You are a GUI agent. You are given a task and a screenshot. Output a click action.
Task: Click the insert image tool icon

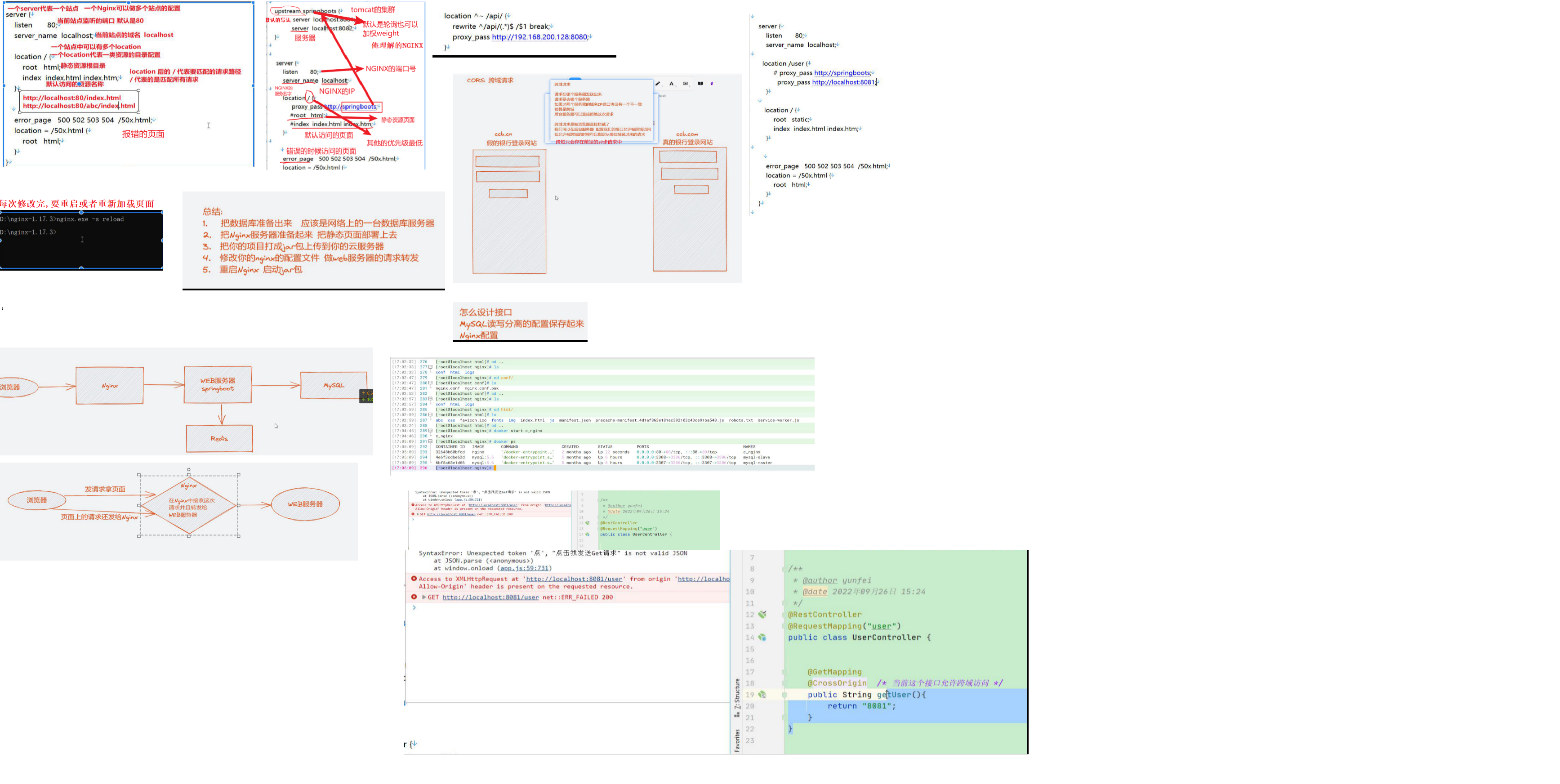pyautogui.click(x=686, y=84)
